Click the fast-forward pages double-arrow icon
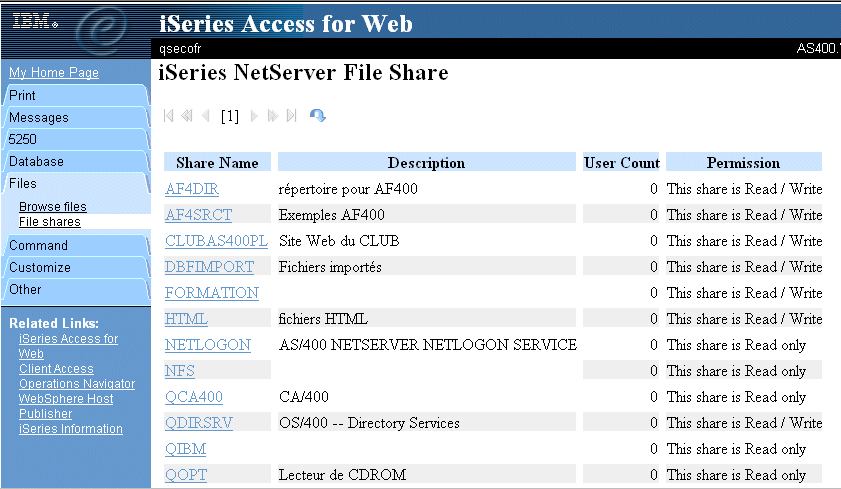Screen dimensions: 841x489 point(273,116)
